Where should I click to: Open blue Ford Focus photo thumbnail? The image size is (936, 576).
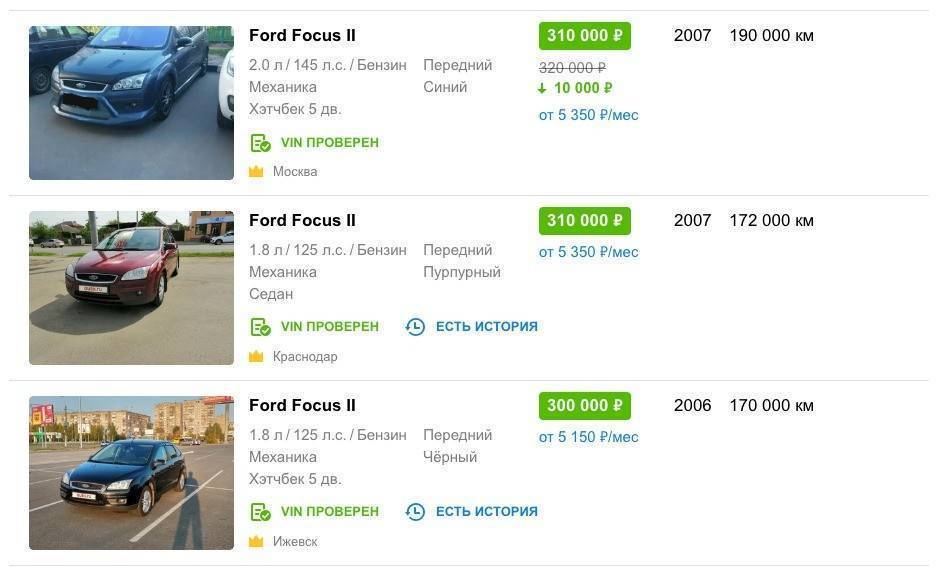[x=131, y=103]
